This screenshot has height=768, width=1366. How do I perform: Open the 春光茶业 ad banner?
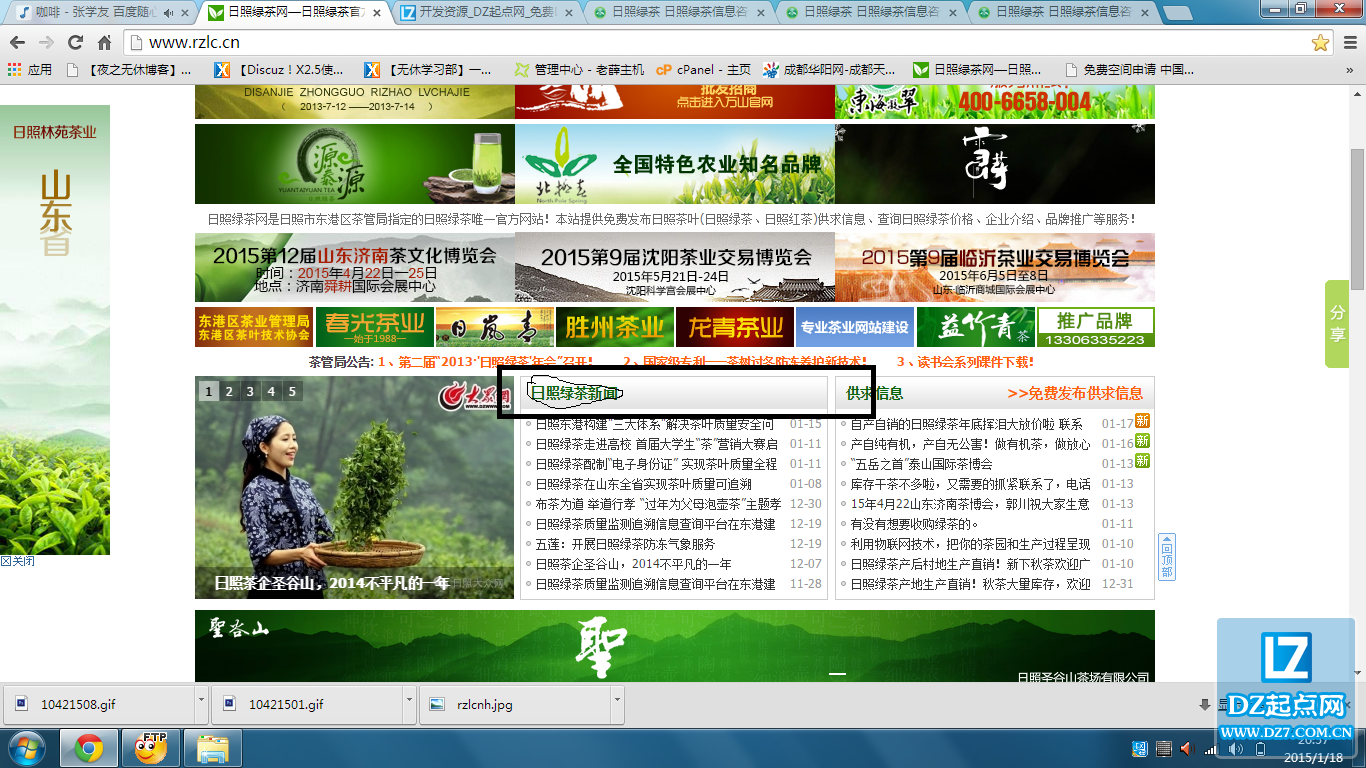tap(374, 327)
